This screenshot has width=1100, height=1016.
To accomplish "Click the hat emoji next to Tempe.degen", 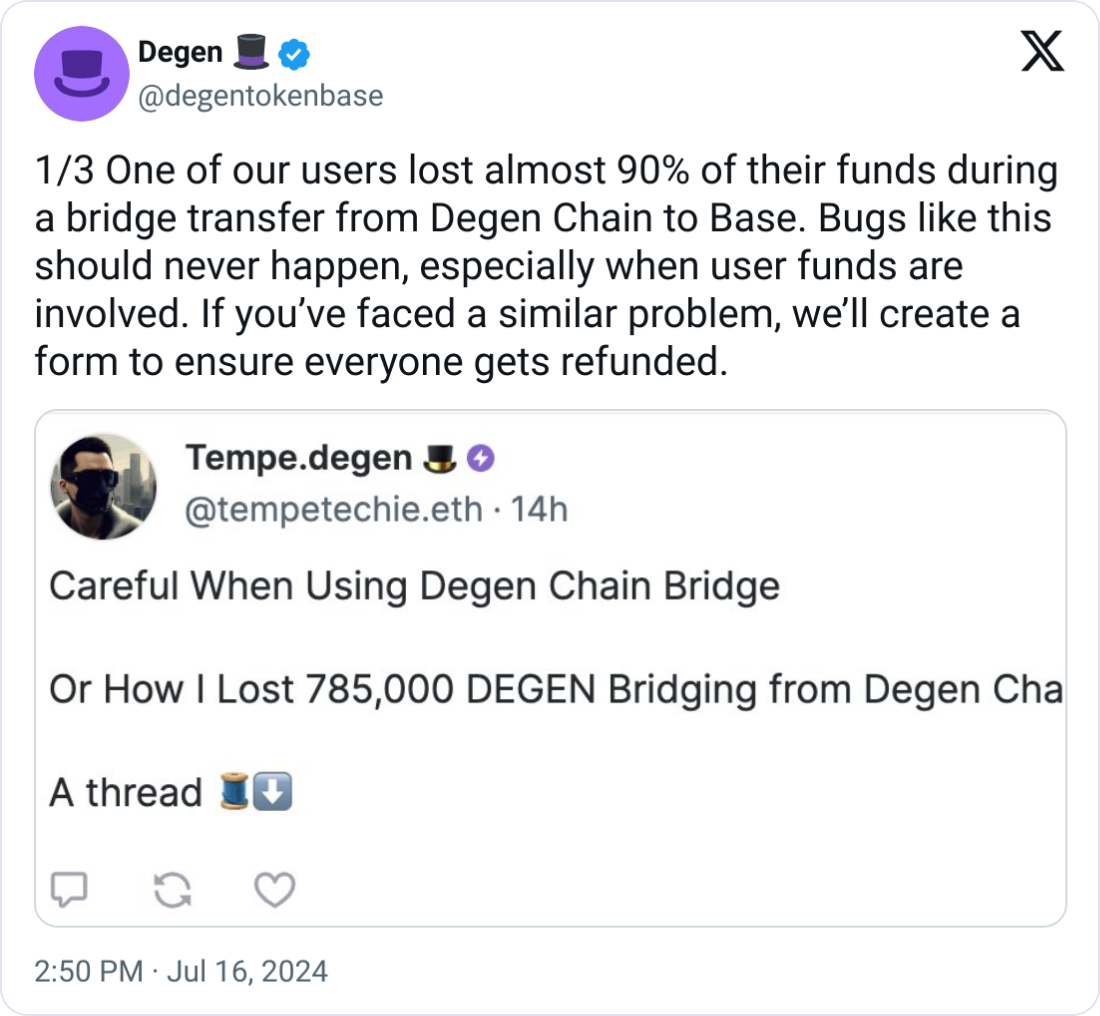I will pos(441,459).
